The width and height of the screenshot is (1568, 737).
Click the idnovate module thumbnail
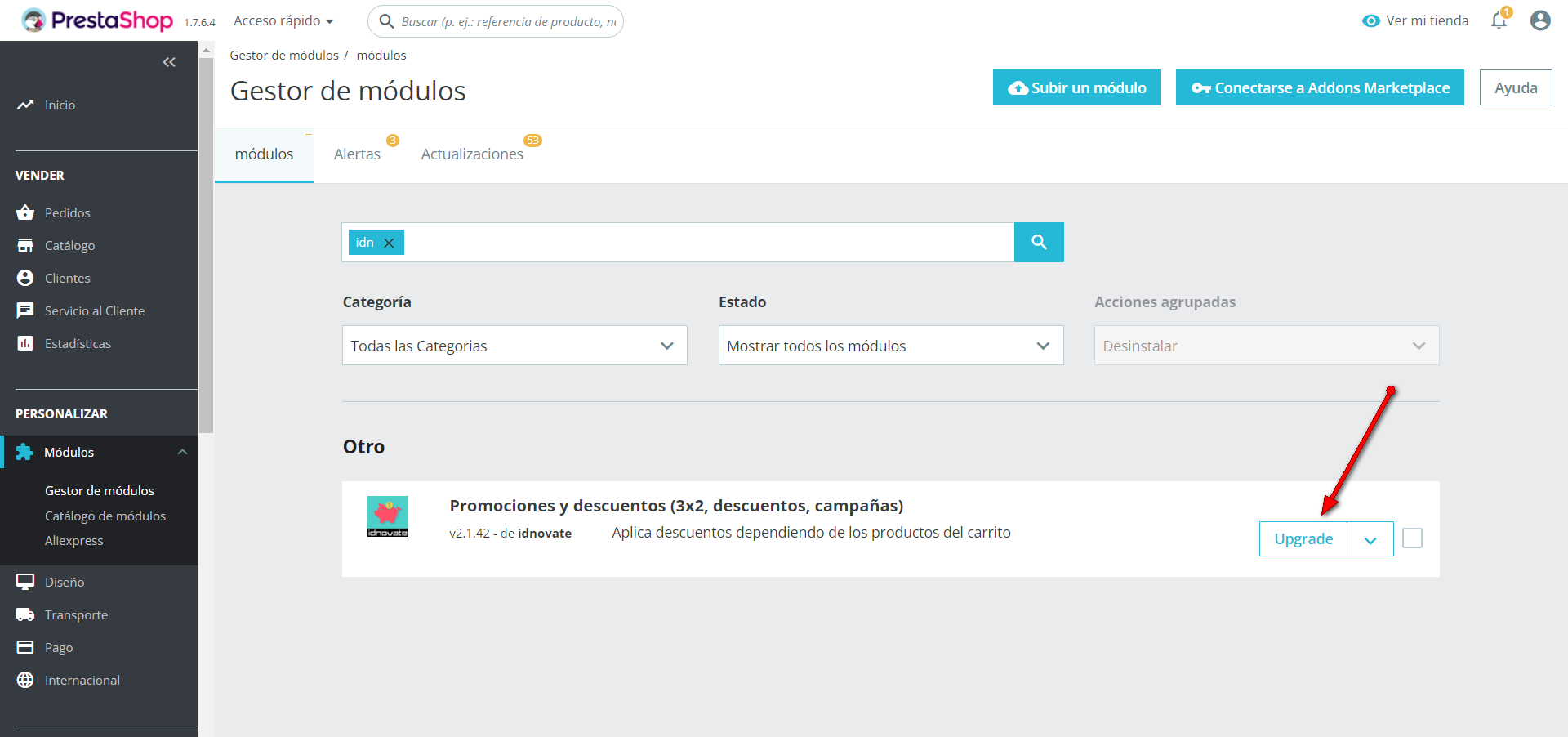[x=388, y=516]
